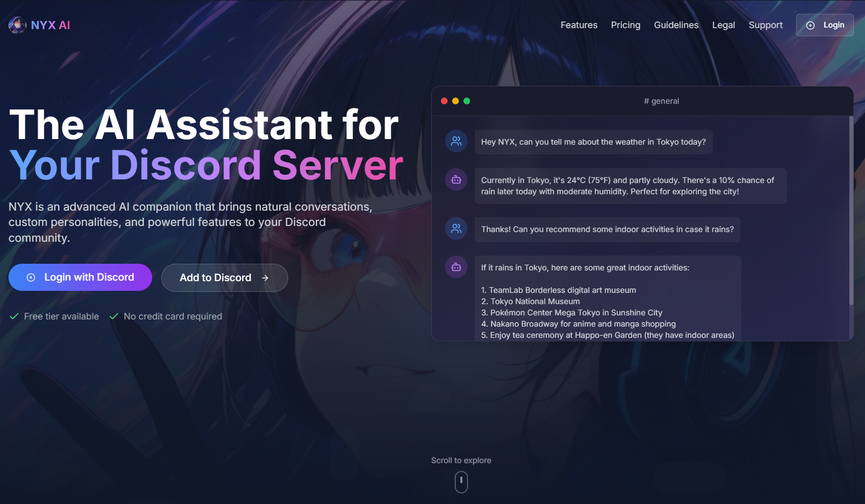Click the green check beside No credit card required
Screen dimensions: 865x504
click(114, 317)
